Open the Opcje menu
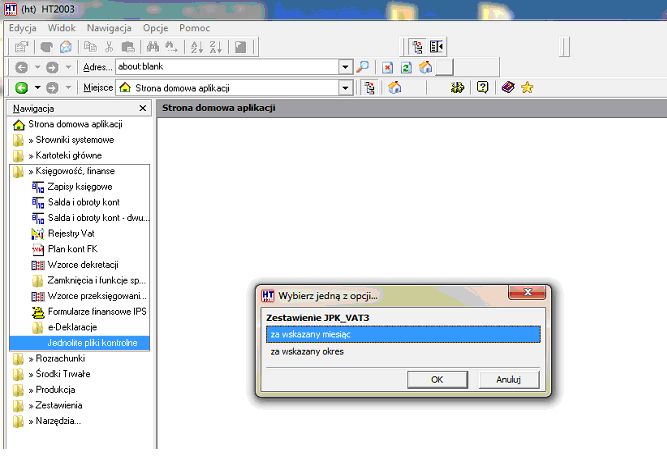 pyautogui.click(x=155, y=28)
